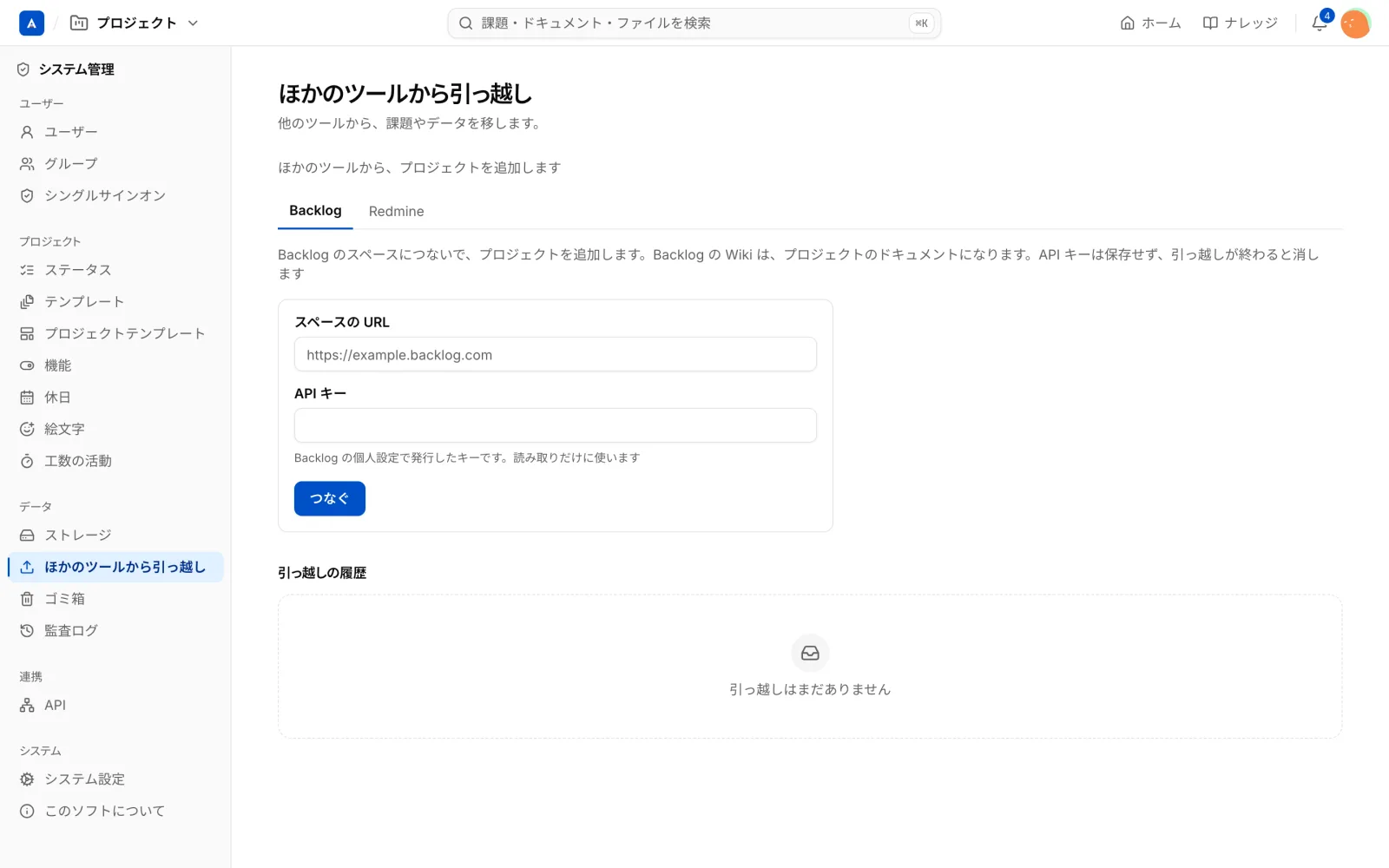Viewport: 1389px width, 868px height.
Task: Click the blue A logo icon
Action: tap(31, 23)
